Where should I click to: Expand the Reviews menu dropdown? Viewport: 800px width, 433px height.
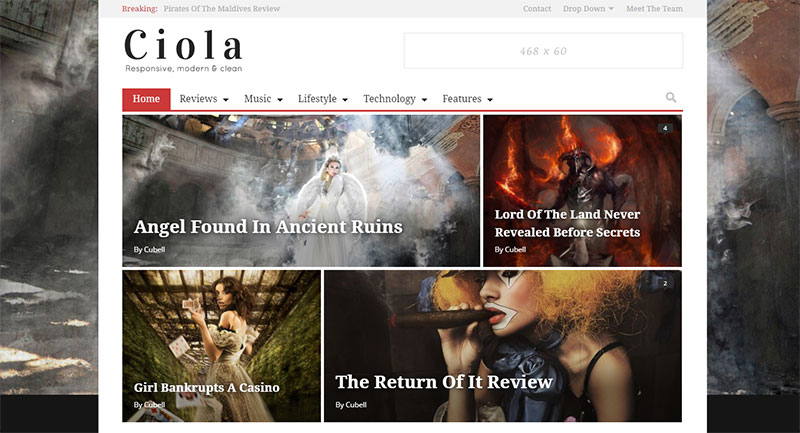point(204,99)
